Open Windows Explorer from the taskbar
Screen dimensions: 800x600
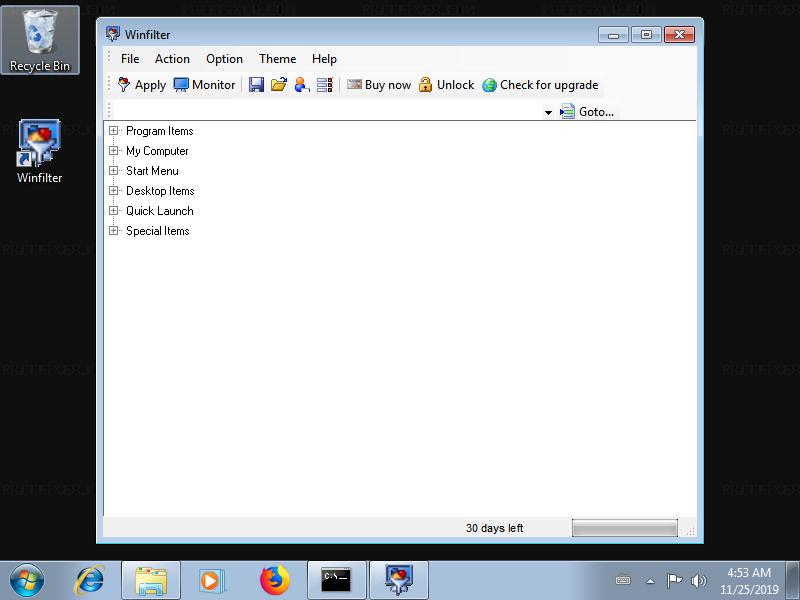(151, 580)
